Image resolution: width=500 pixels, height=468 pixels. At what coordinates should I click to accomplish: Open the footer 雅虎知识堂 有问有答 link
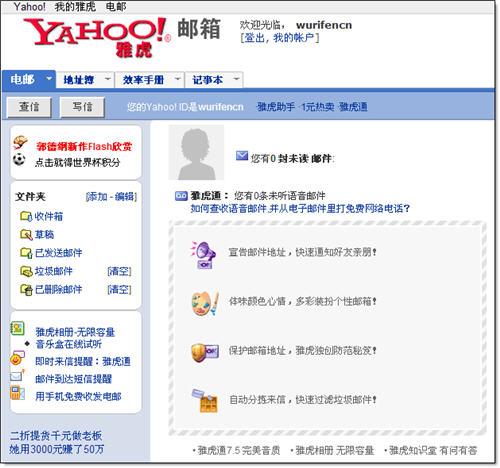click(433, 451)
